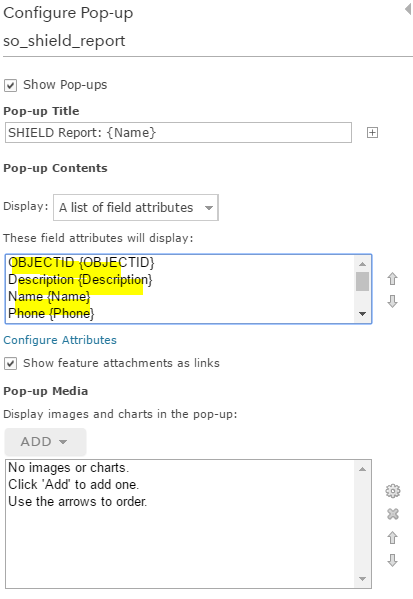This screenshot has height=599, width=413.
Task: Open the Display dropdown list
Action: coord(136,207)
